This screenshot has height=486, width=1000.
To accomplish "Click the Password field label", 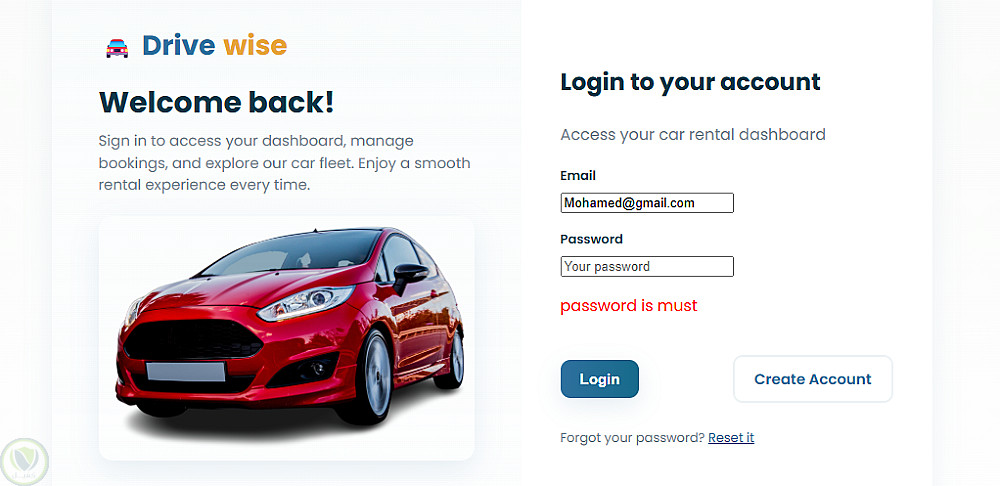I will pos(591,239).
